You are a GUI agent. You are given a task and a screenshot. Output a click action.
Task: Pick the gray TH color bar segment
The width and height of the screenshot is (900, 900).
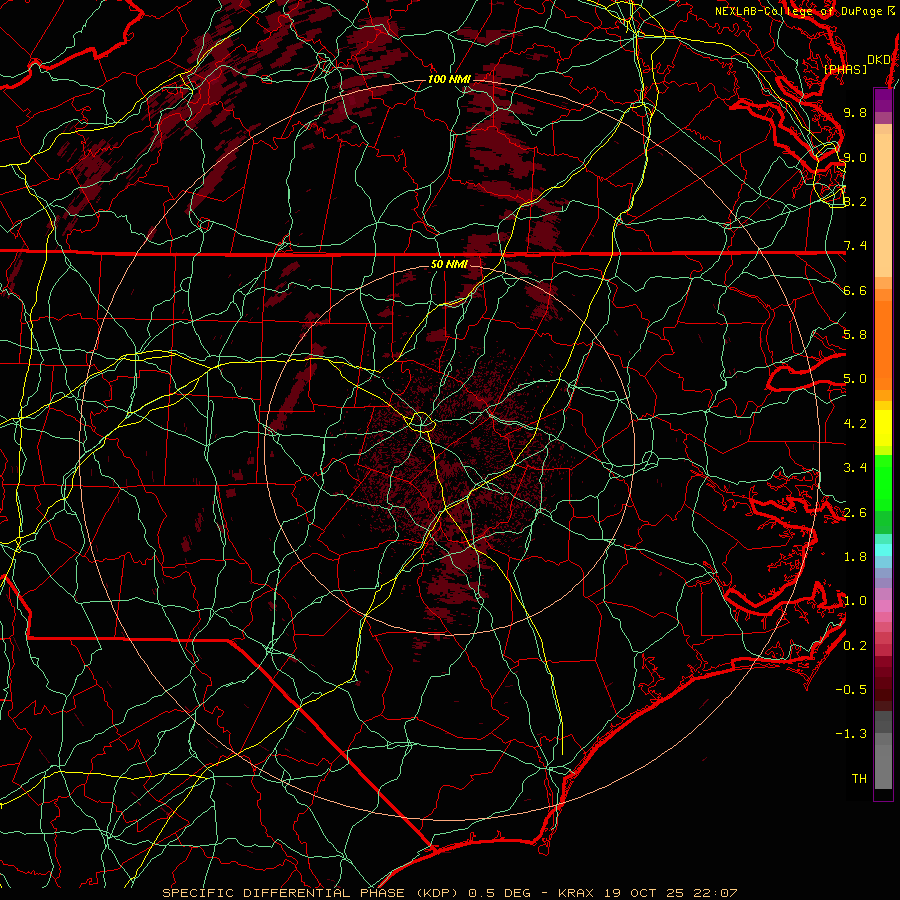884,766
